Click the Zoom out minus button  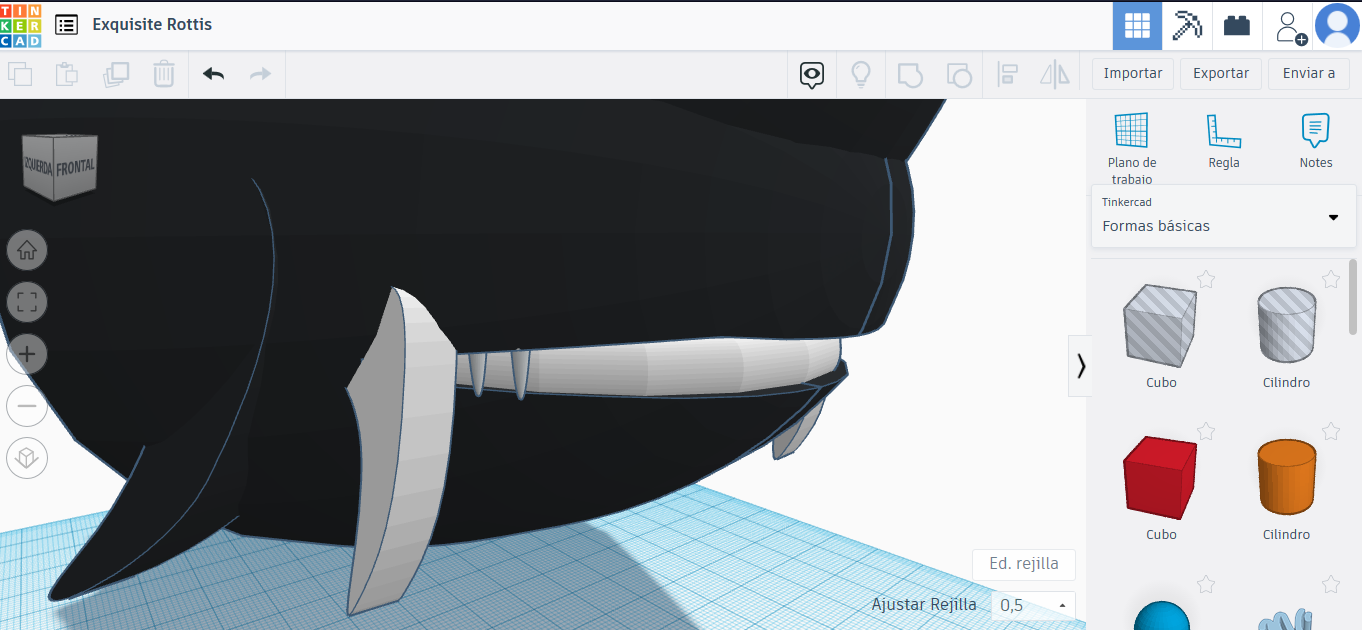tap(27, 406)
